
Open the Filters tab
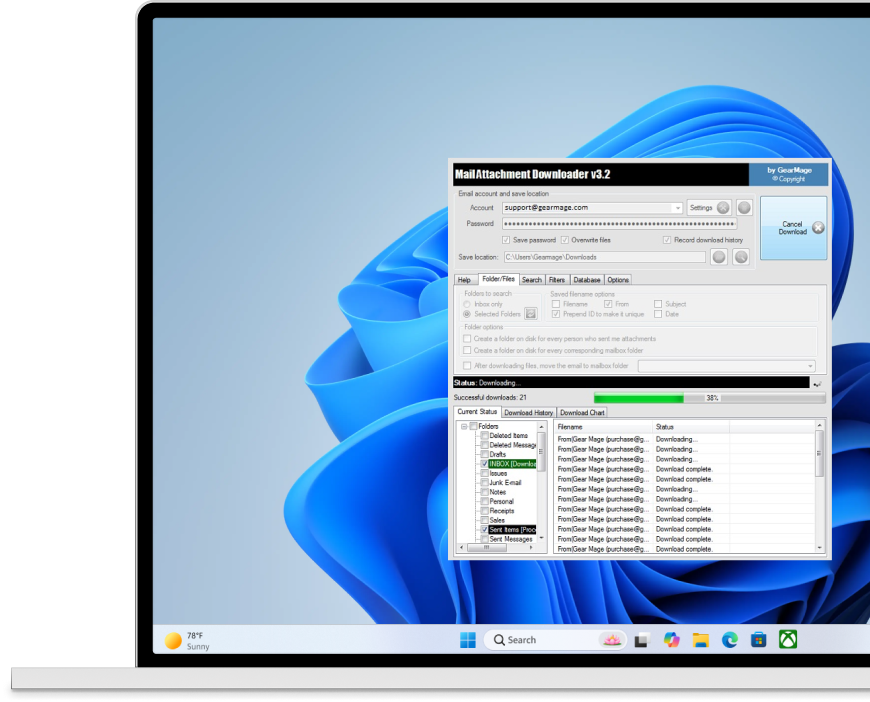[557, 280]
